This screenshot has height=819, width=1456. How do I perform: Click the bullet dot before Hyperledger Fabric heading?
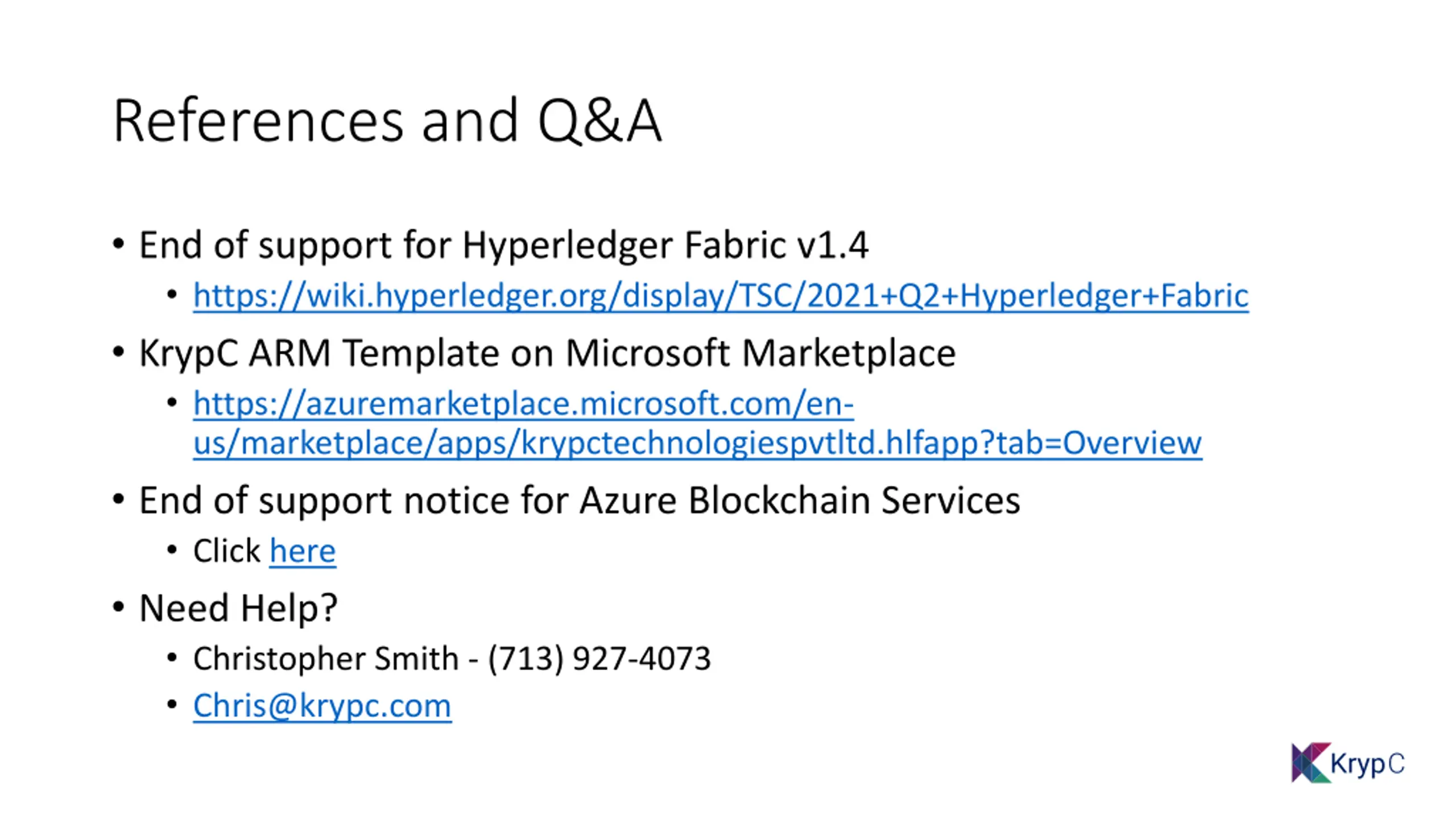point(118,245)
